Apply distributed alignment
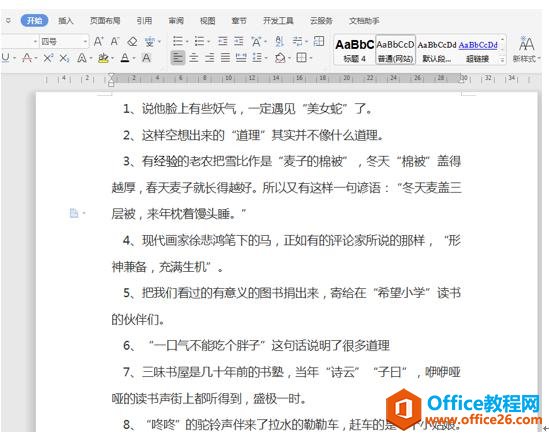 (241, 57)
